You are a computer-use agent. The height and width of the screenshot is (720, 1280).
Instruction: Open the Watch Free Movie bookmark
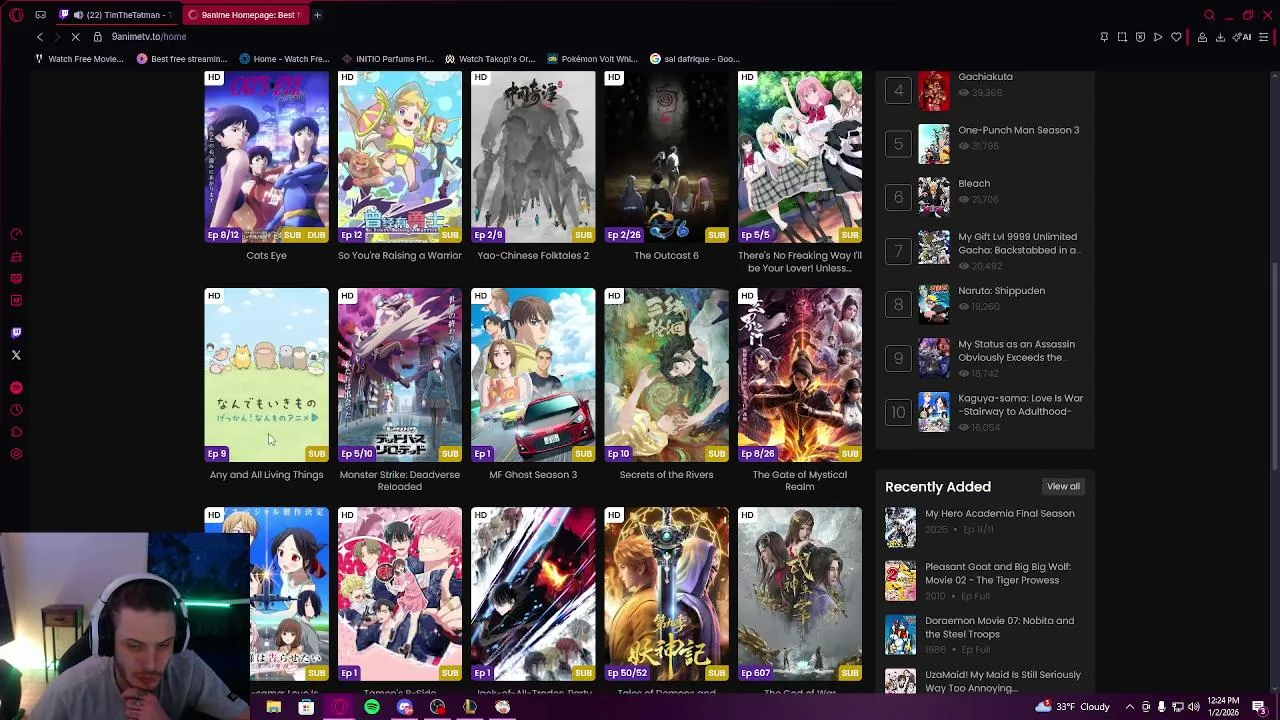tap(78, 59)
